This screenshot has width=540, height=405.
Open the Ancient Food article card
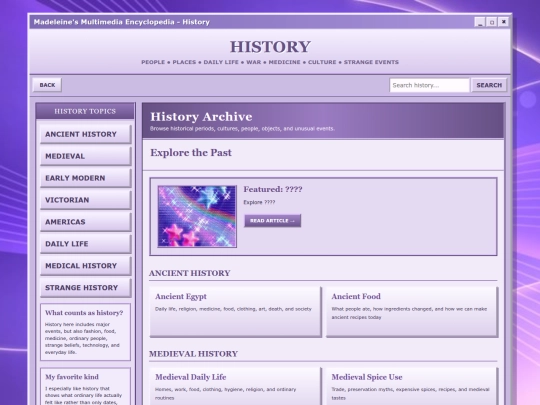point(412,312)
